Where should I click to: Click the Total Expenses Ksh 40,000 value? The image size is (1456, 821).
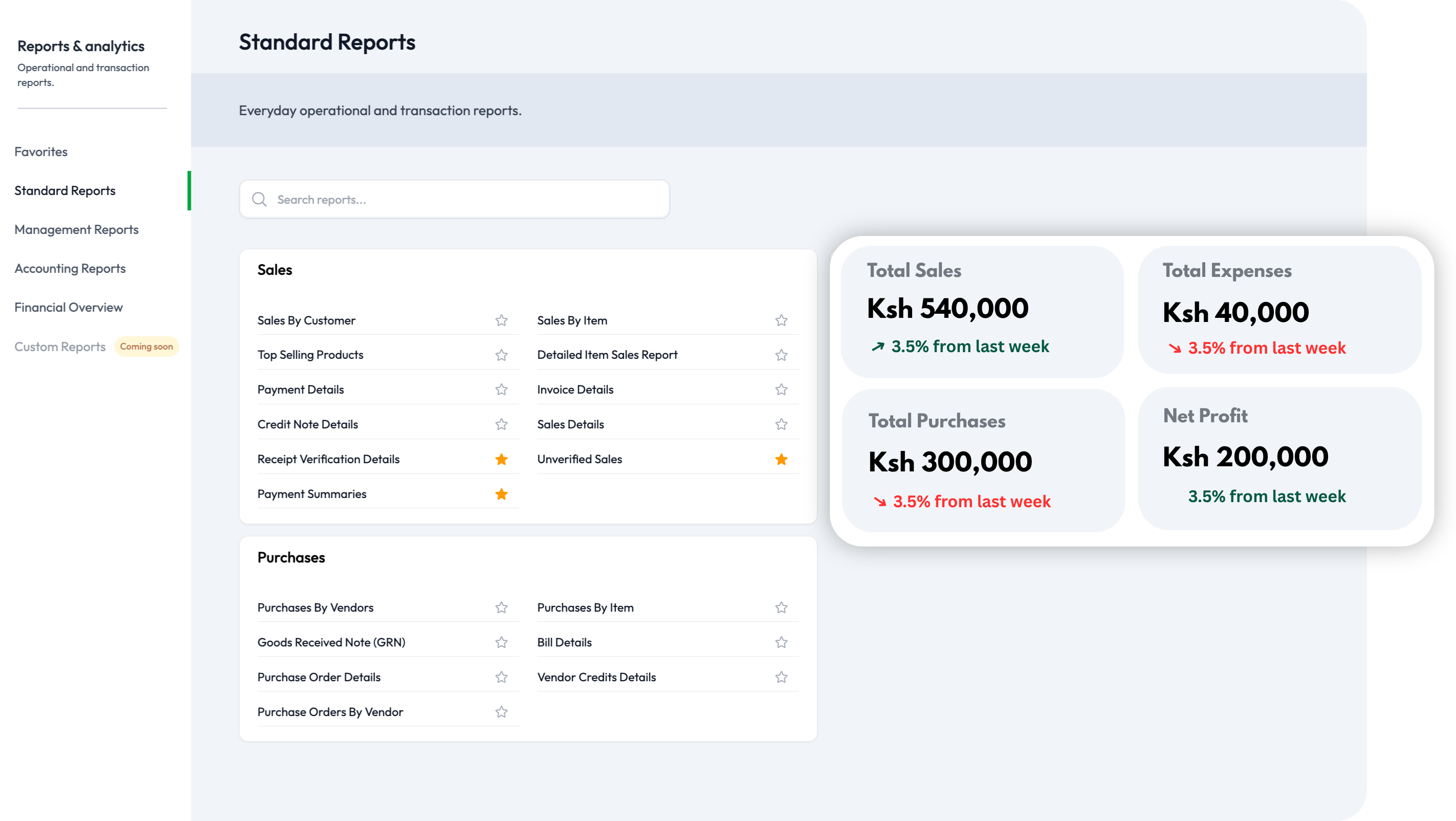tap(1236, 313)
